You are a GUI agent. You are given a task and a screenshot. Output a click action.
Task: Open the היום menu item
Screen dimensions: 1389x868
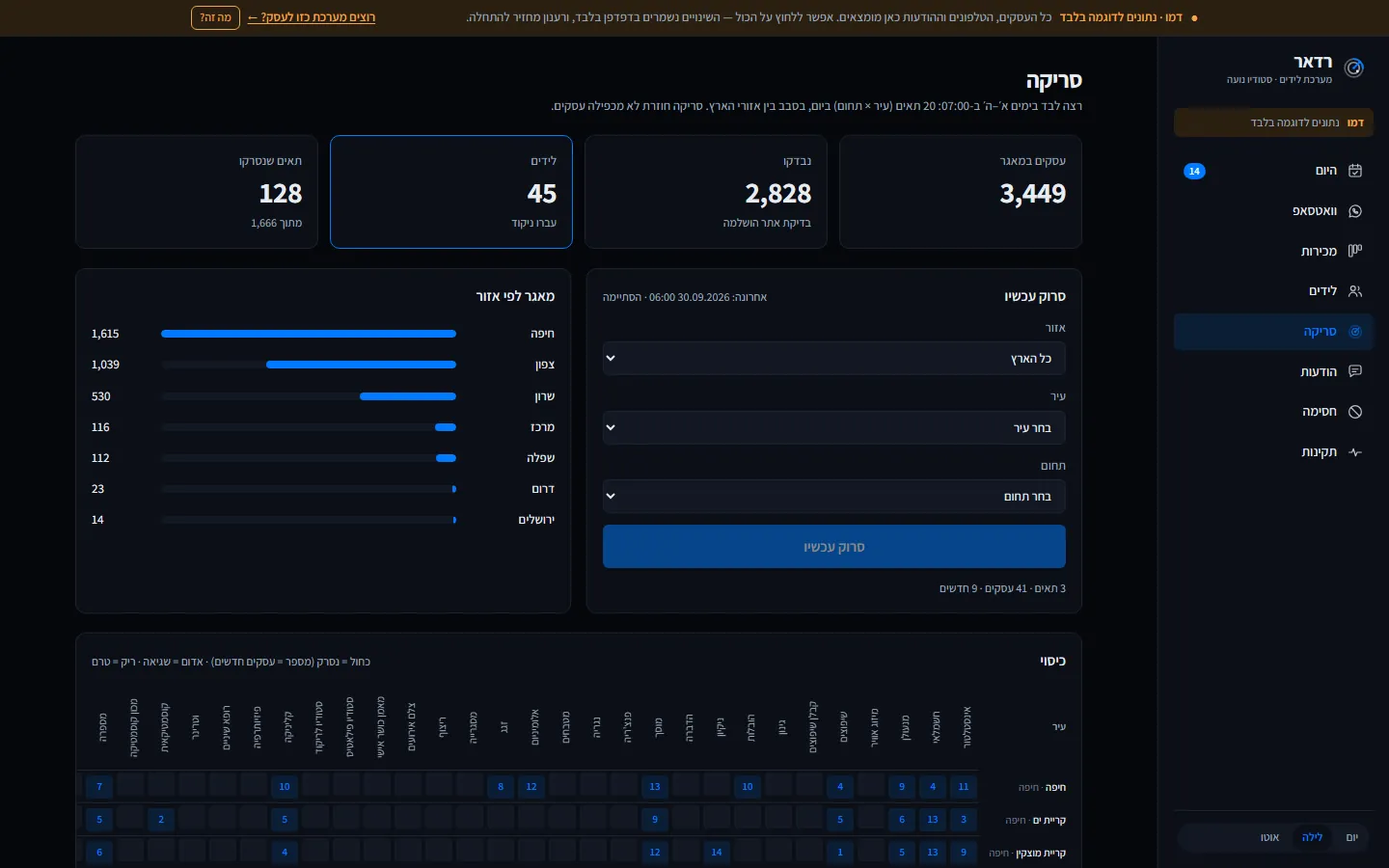1273,171
